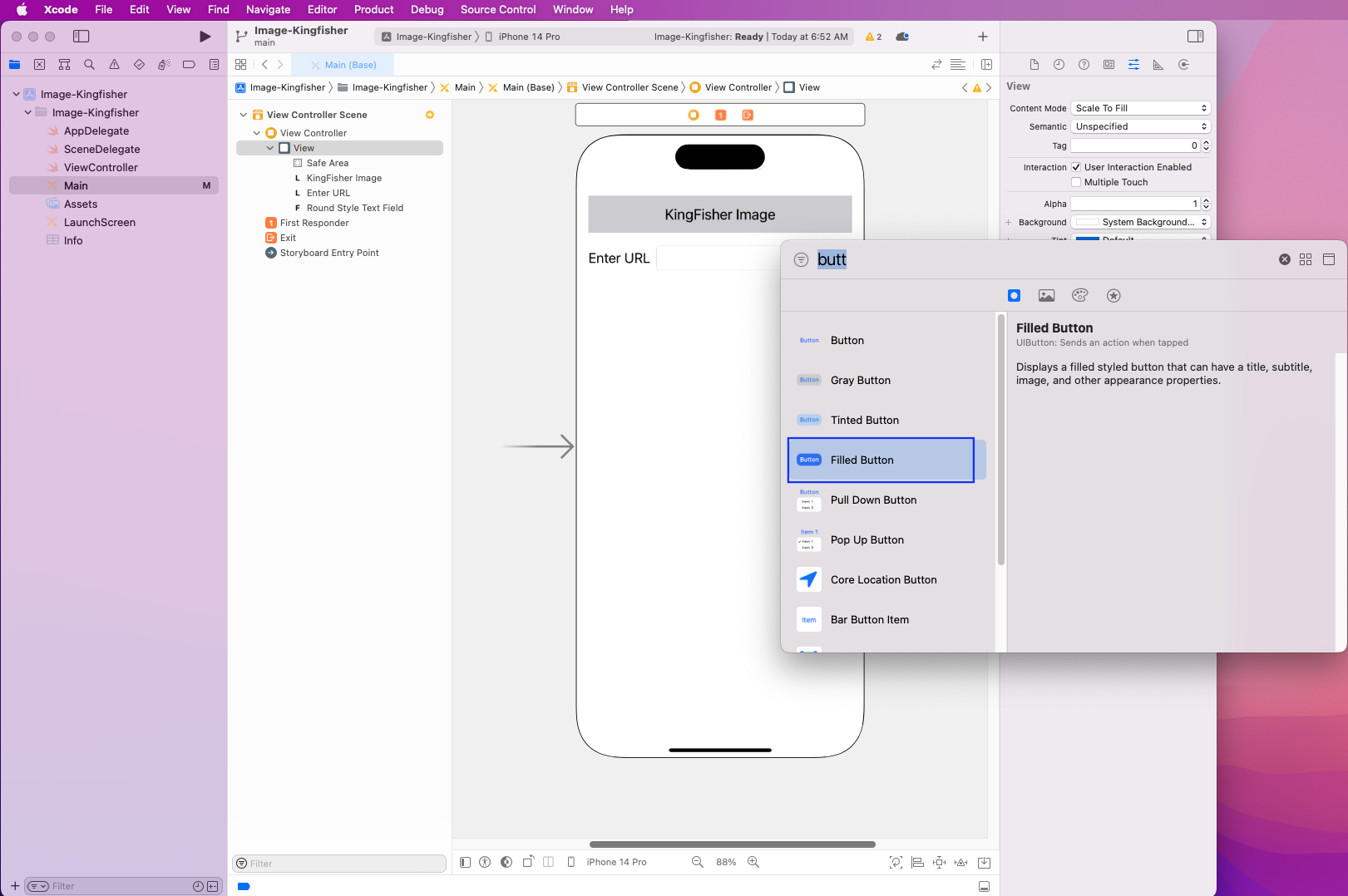
Task: Show the File inspector icon
Action: [x=1034, y=65]
